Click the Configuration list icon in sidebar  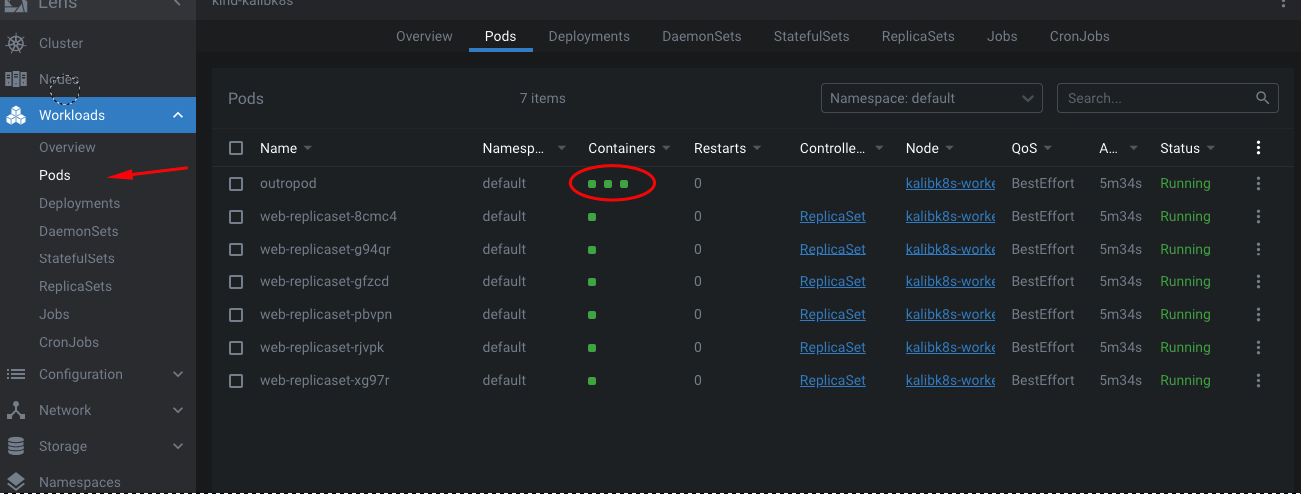point(16,374)
